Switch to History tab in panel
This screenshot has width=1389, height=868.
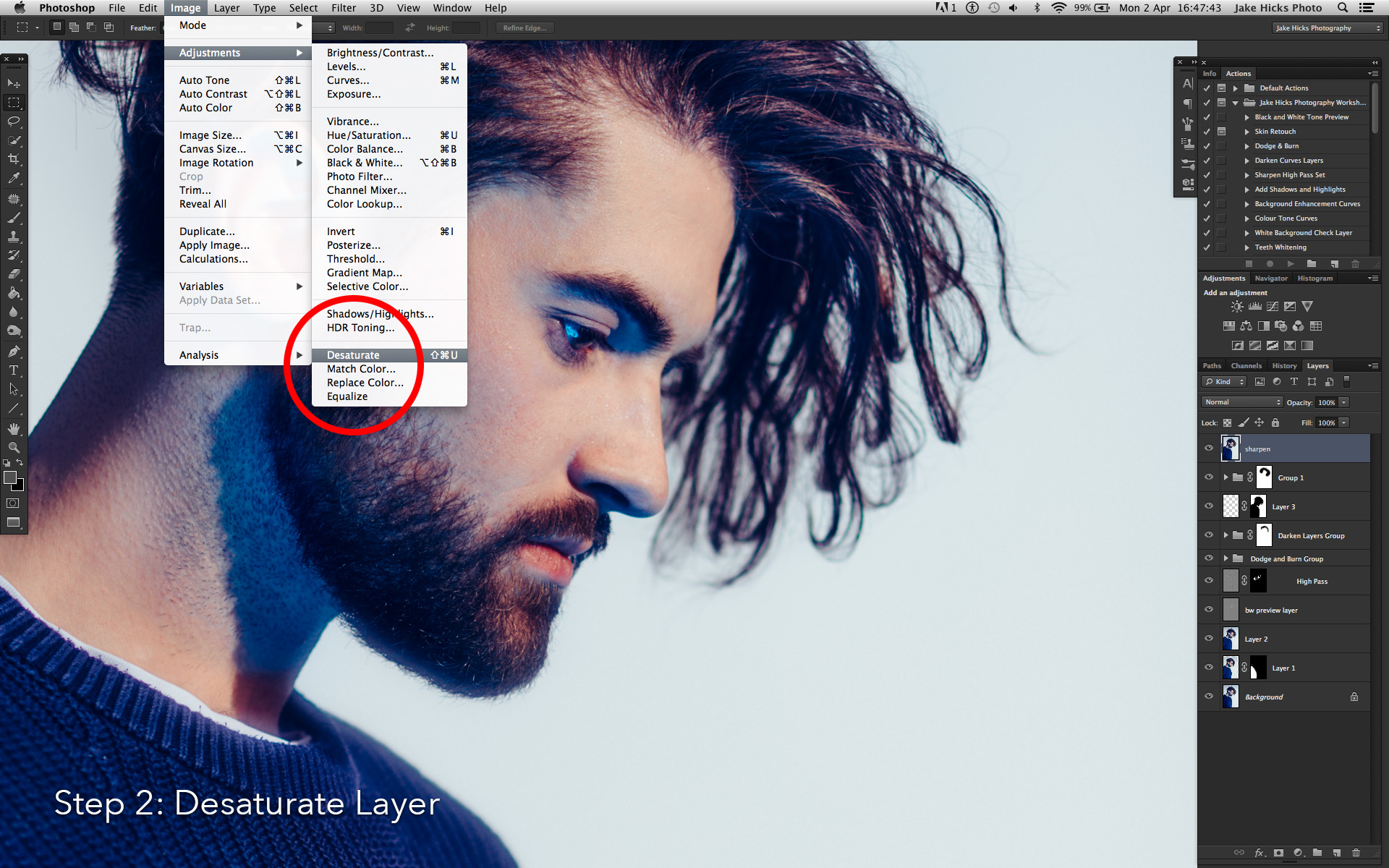point(1284,365)
